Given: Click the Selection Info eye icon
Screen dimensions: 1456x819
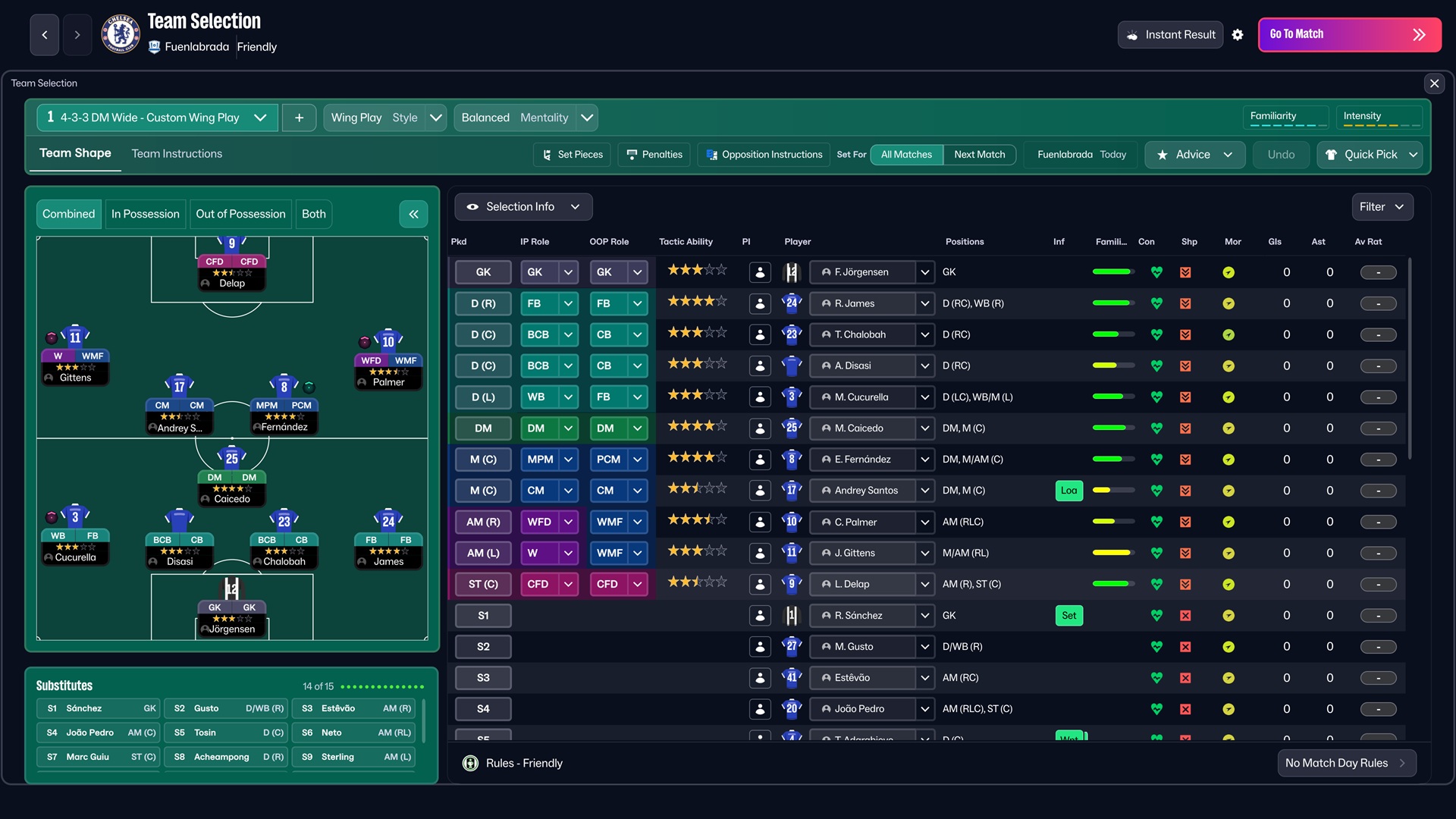Looking at the screenshot, I should pos(472,206).
